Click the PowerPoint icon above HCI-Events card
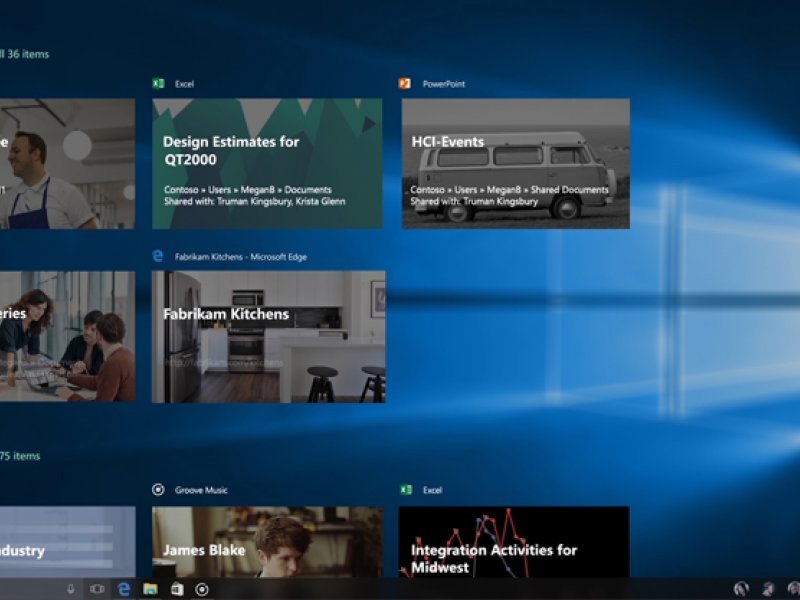Screen dimensions: 800x600 (405, 83)
